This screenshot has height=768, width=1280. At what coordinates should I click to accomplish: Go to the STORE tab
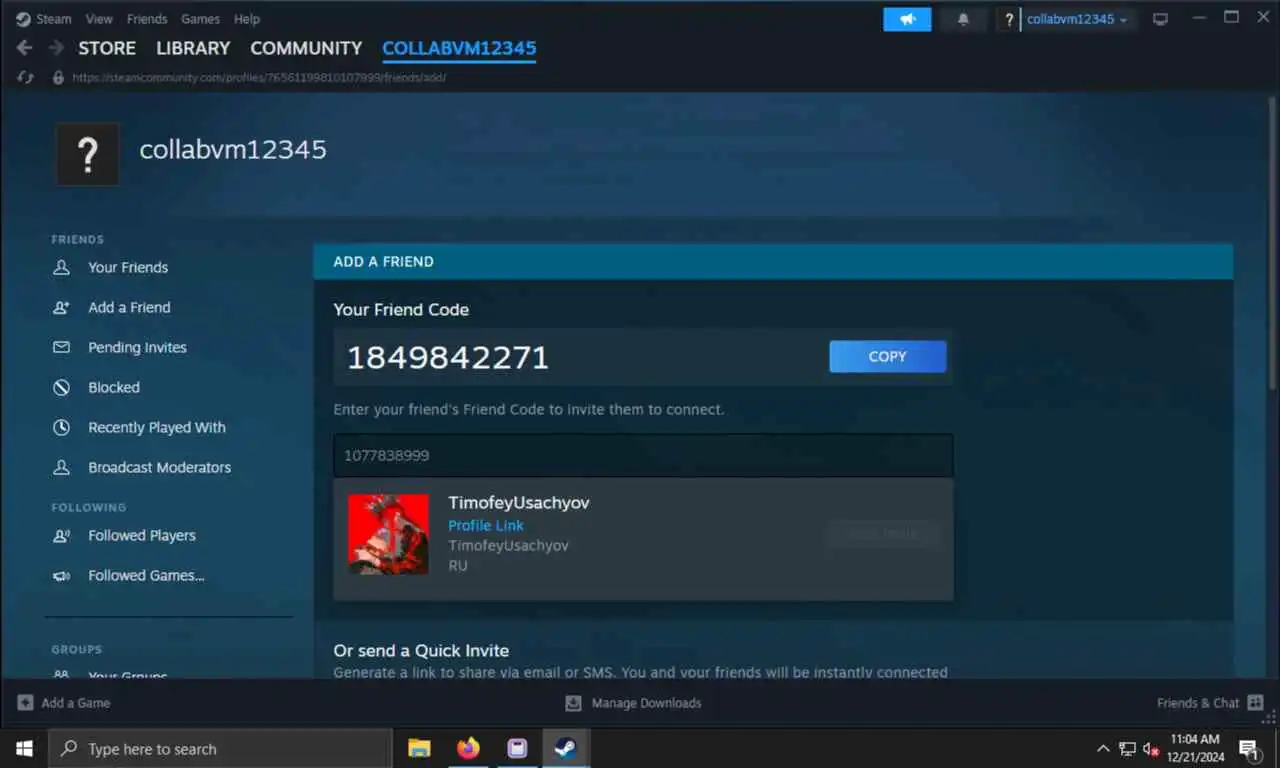coord(107,48)
